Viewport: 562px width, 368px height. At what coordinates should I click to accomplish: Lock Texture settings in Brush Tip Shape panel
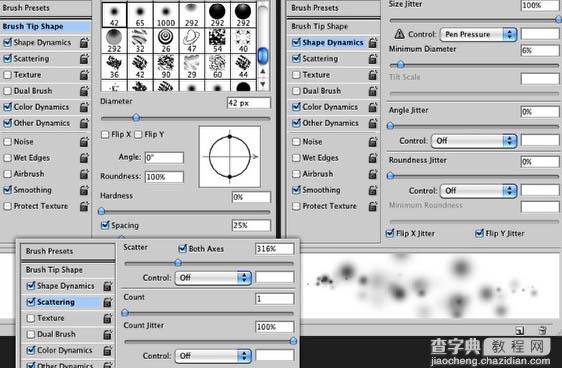84,75
